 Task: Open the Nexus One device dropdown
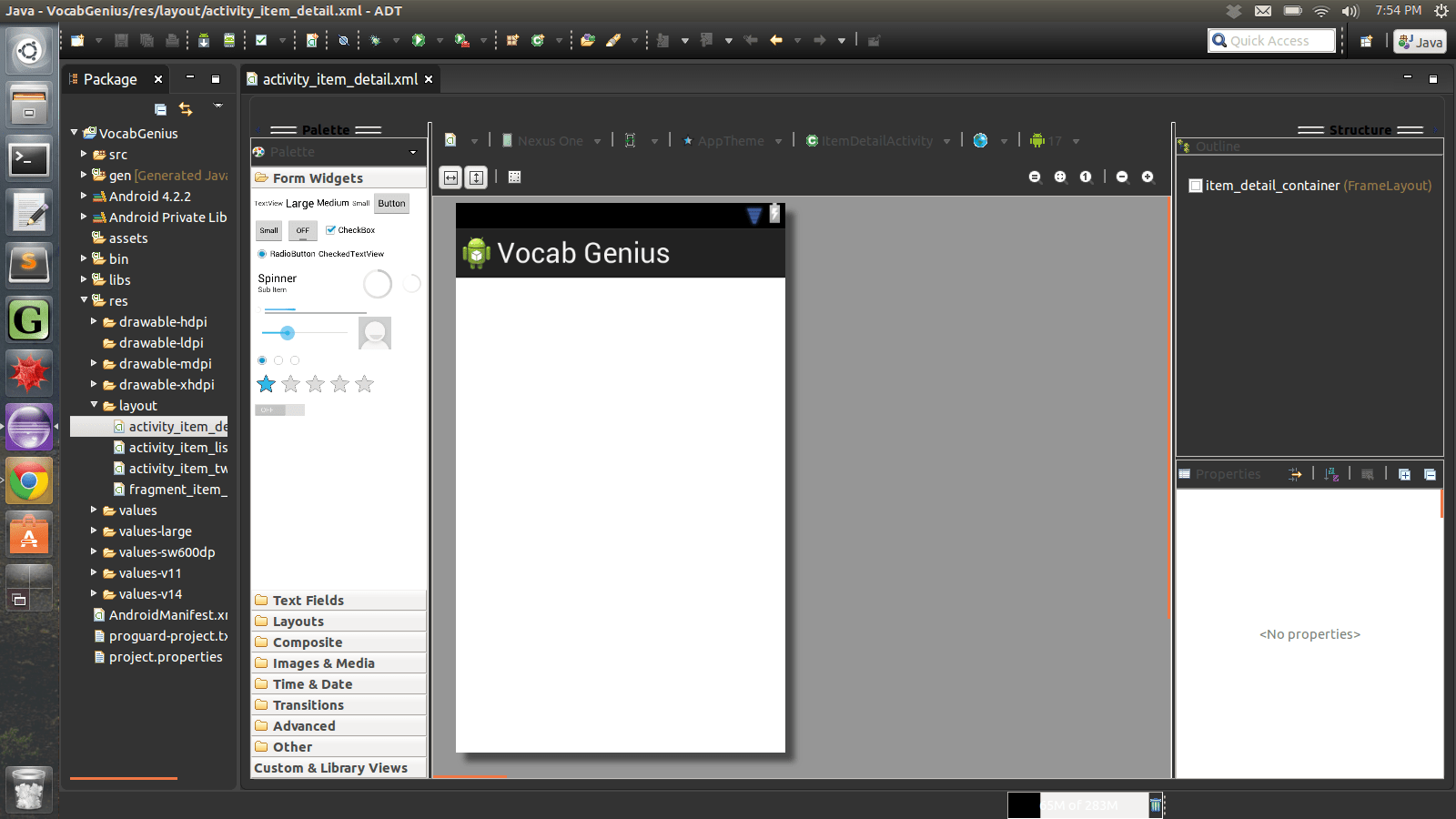click(551, 141)
